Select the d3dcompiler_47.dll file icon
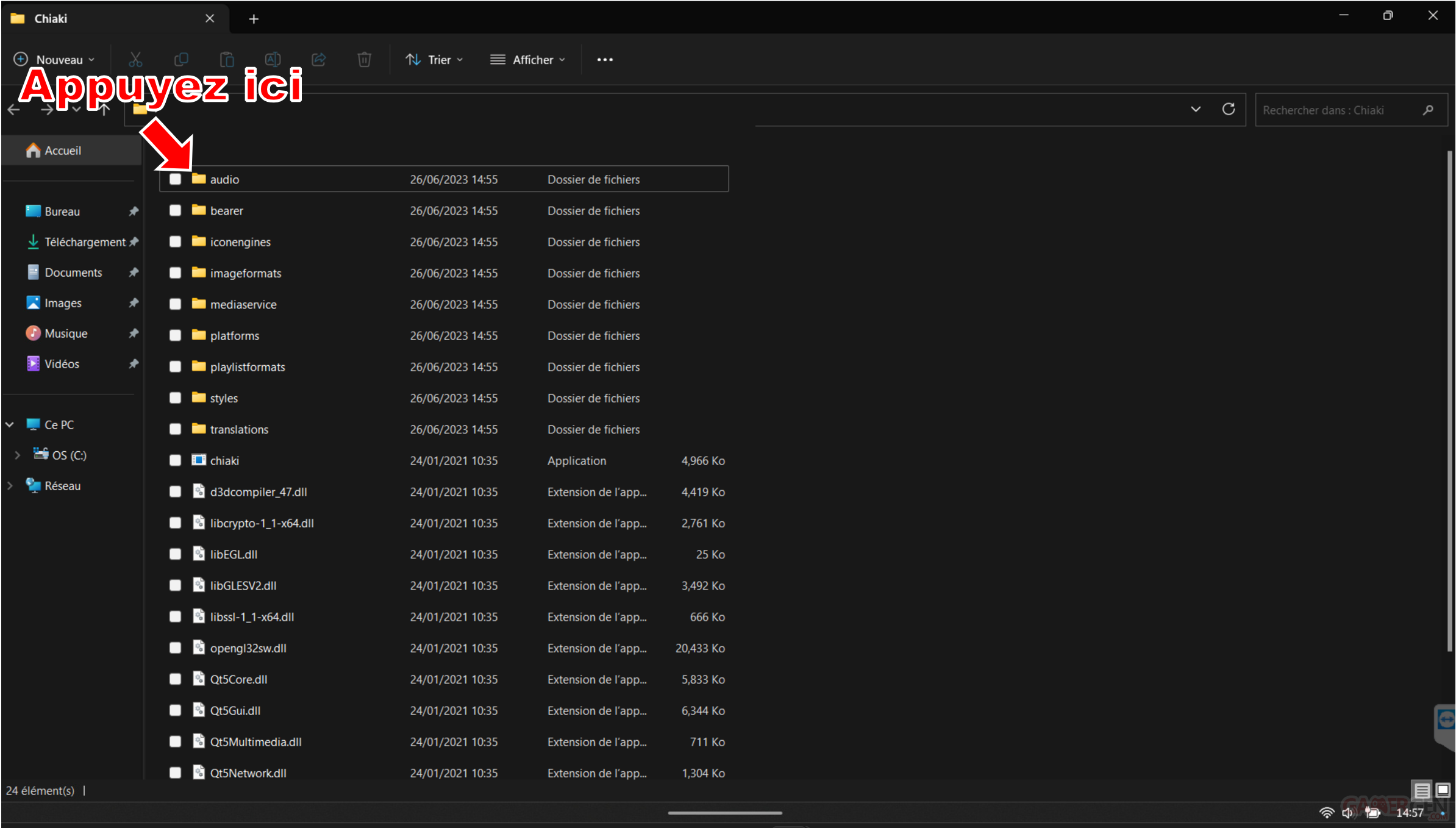 pos(198,491)
